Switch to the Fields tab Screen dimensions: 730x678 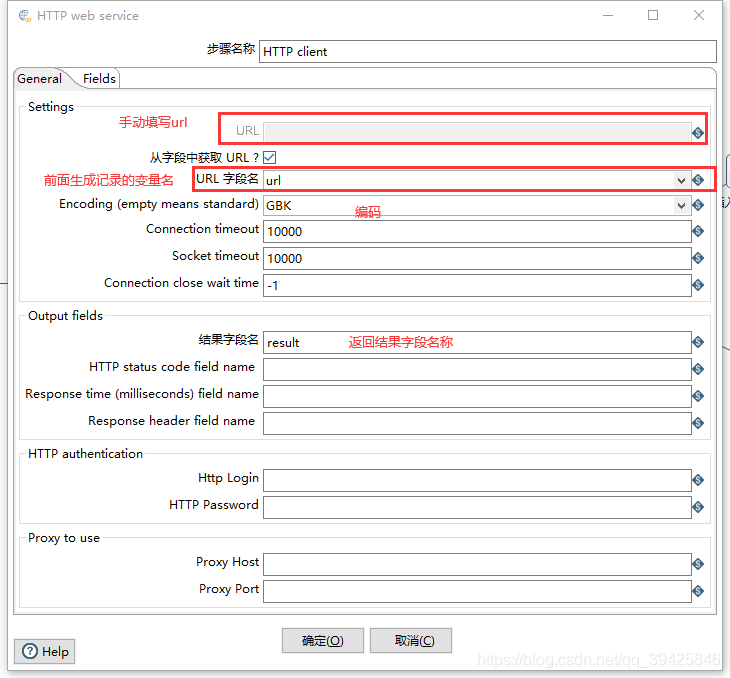tap(99, 79)
